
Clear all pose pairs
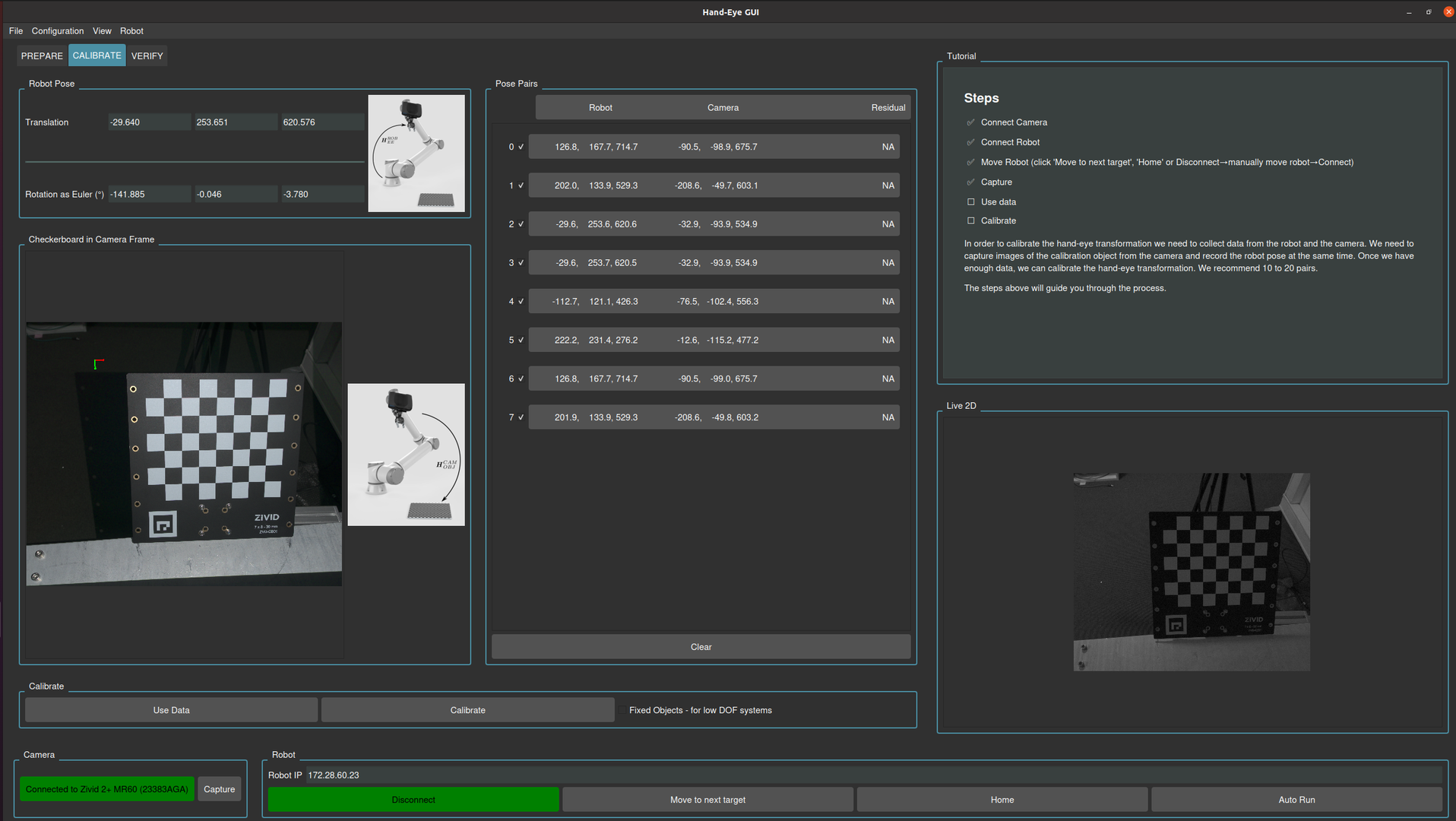click(x=701, y=647)
